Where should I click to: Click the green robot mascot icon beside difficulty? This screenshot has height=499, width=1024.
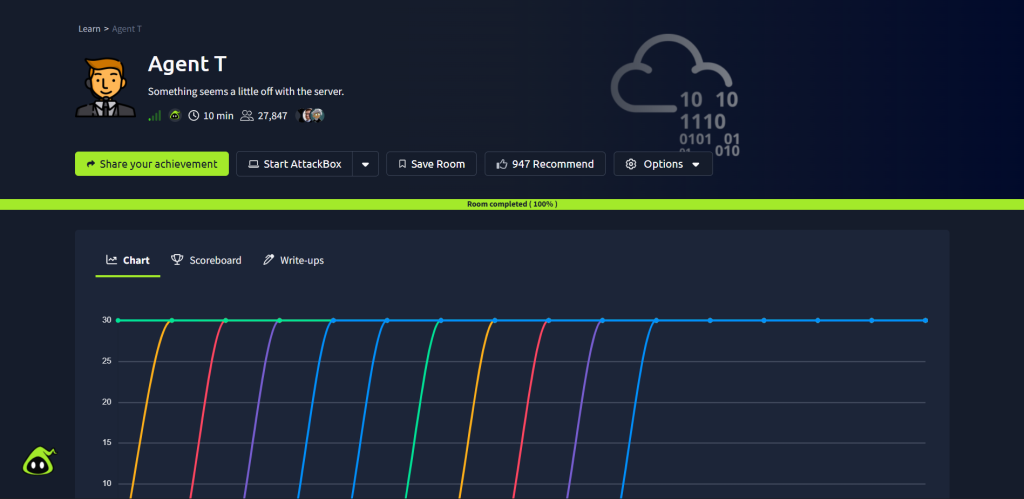click(175, 116)
